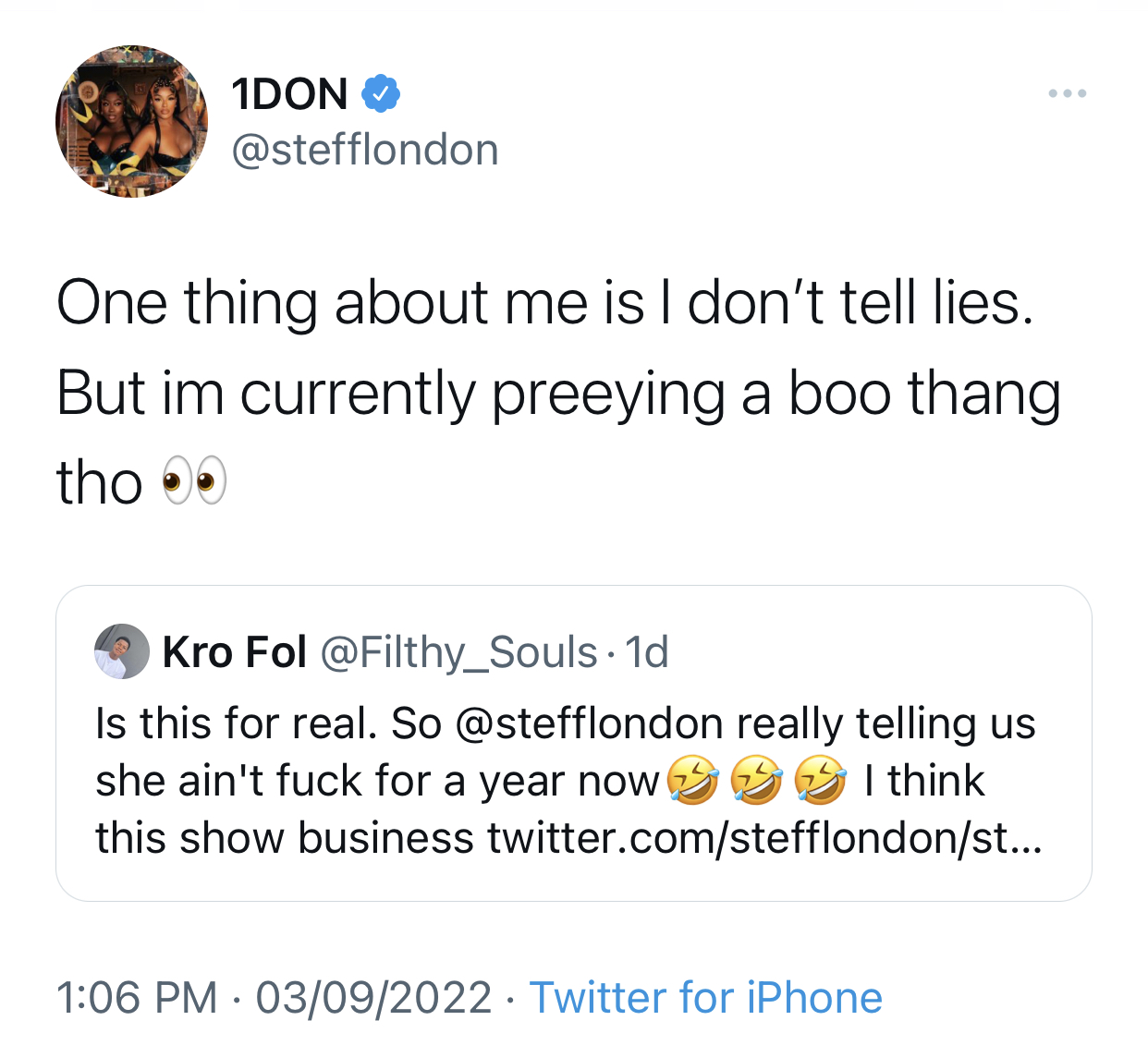The height and width of the screenshot is (1045, 1148).
Task: Click the eyes emoji in the tweet
Action: 194,481
